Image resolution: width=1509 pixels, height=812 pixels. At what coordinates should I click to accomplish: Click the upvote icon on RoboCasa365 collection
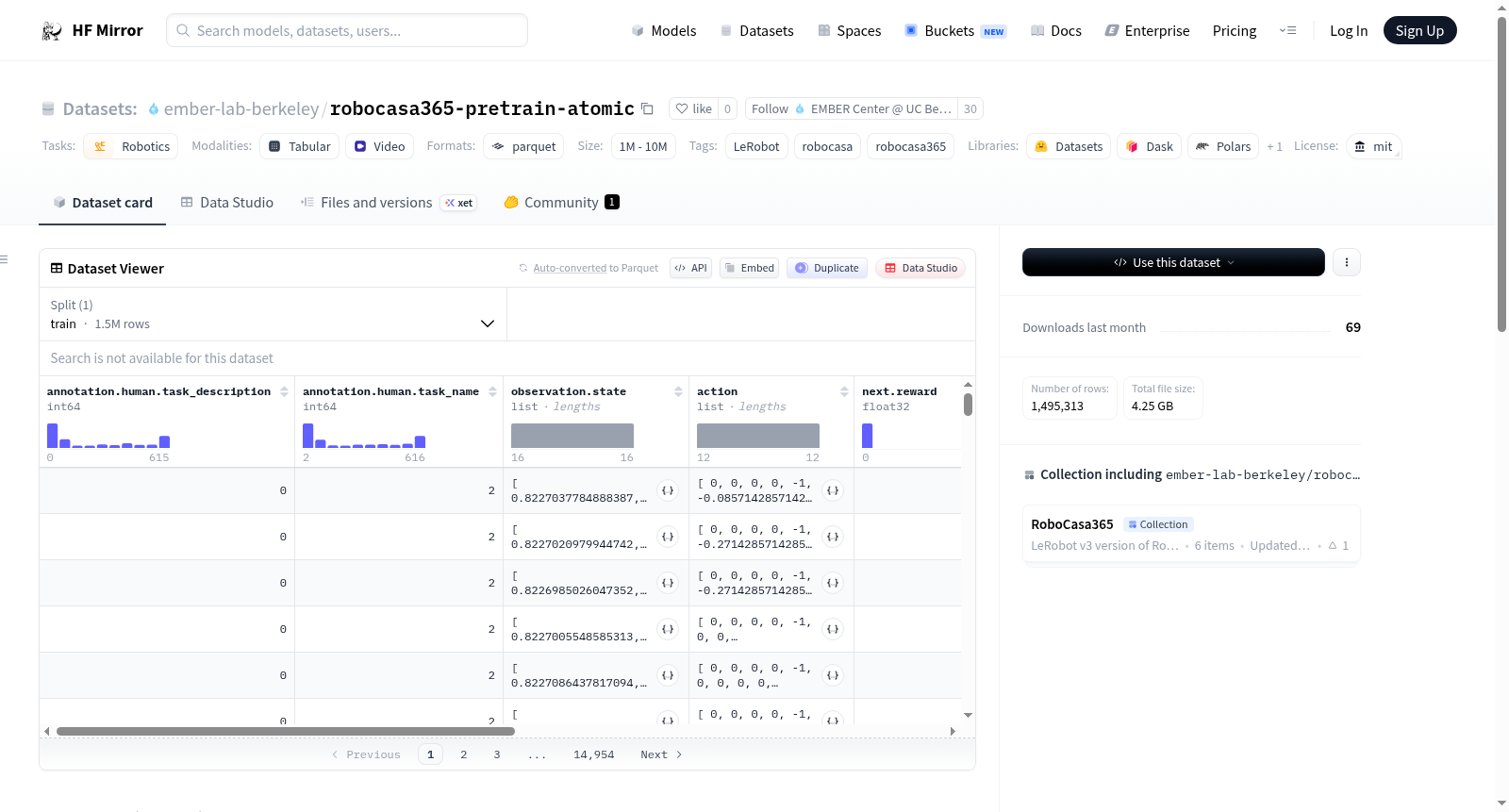point(1333,546)
